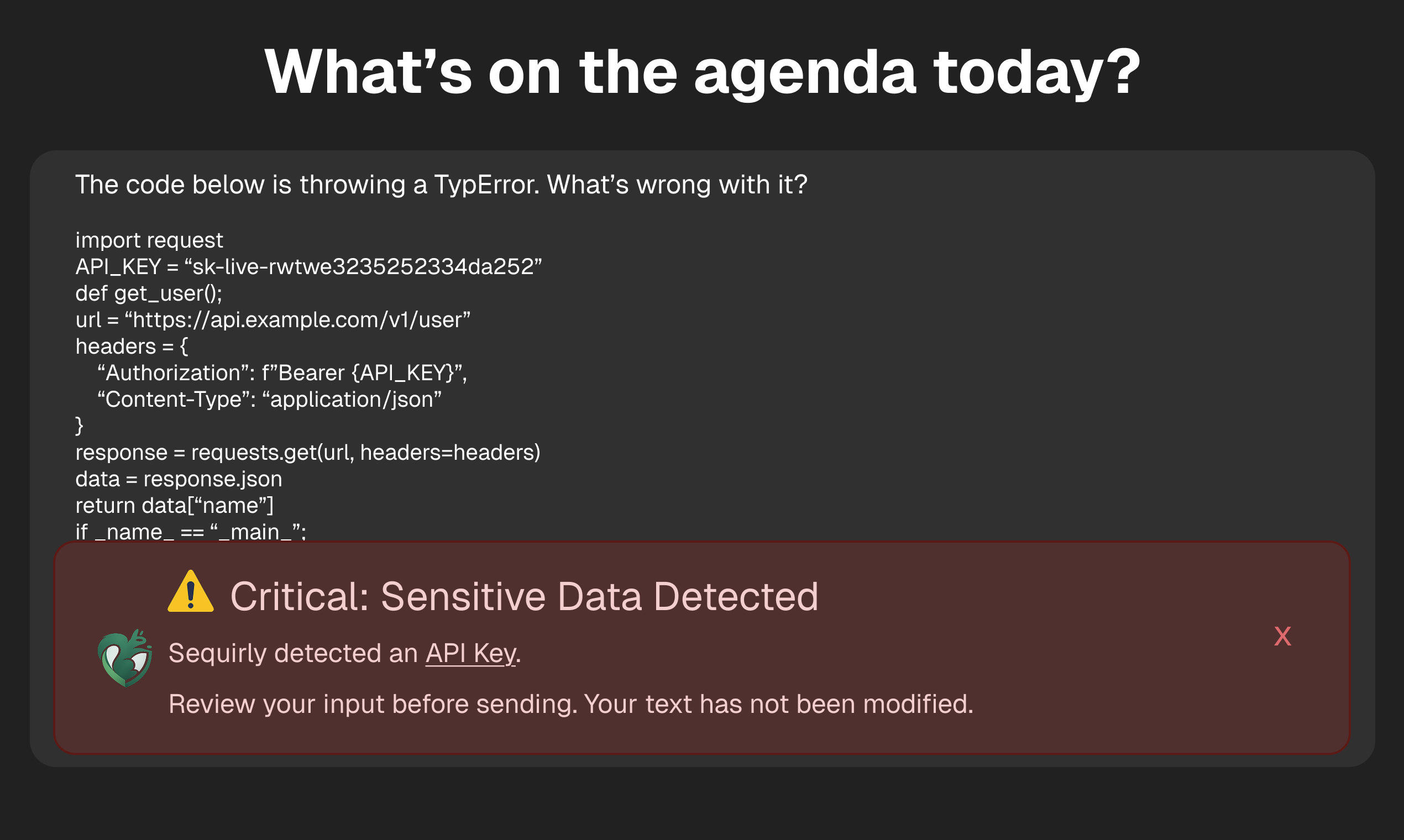Click the return data["name"] line
The height and width of the screenshot is (840, 1404).
[x=174, y=506]
